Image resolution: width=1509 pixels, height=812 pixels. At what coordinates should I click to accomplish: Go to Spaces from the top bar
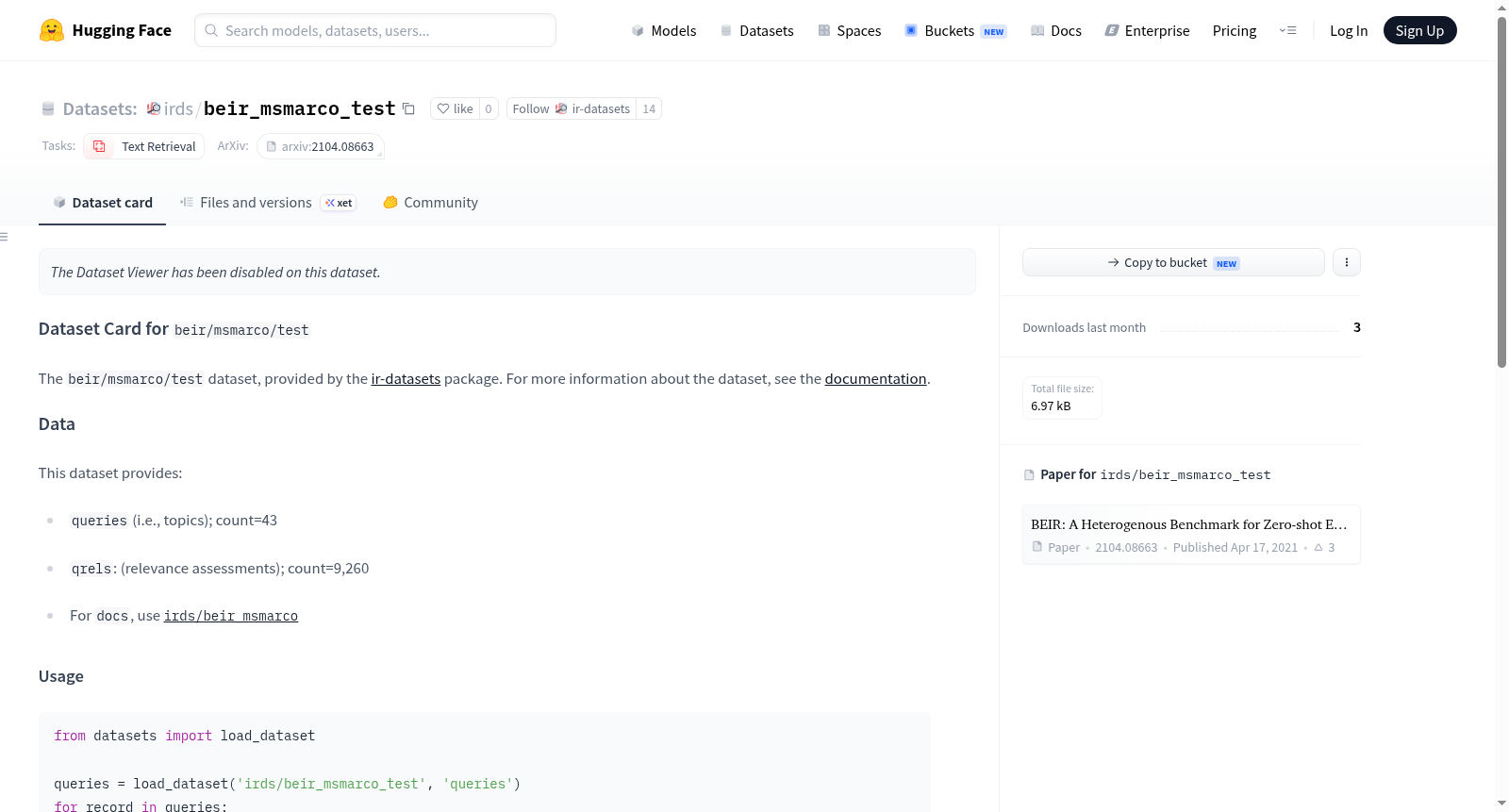click(849, 30)
